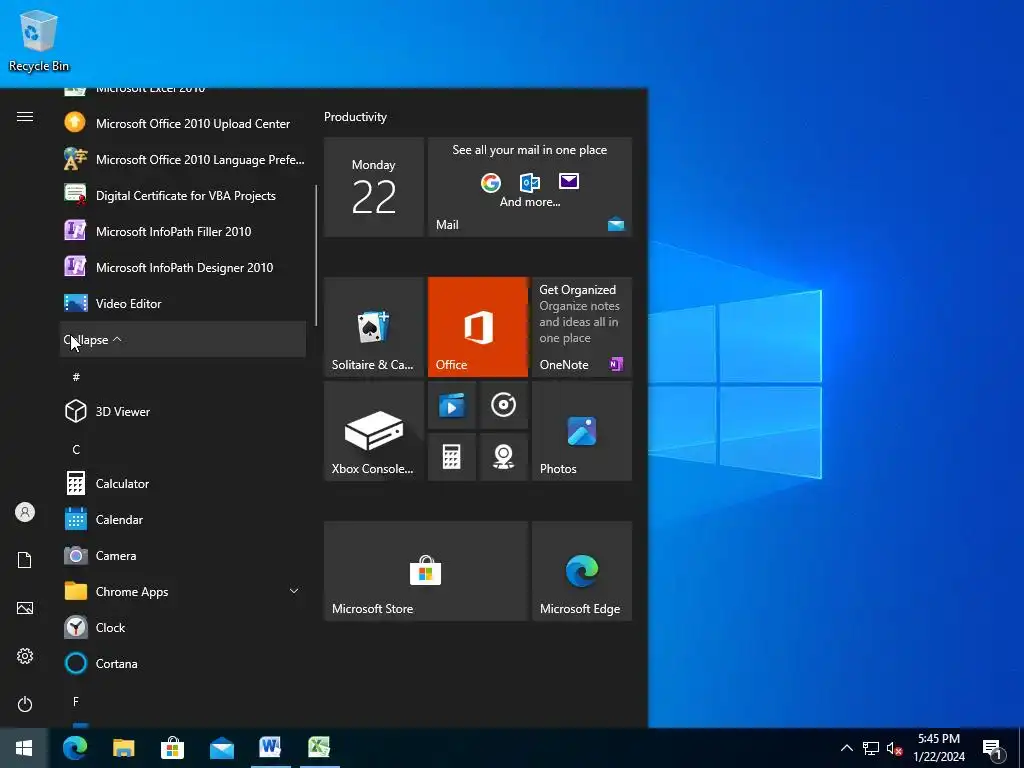Open Maps small tile
1024x768 pixels.
point(504,457)
